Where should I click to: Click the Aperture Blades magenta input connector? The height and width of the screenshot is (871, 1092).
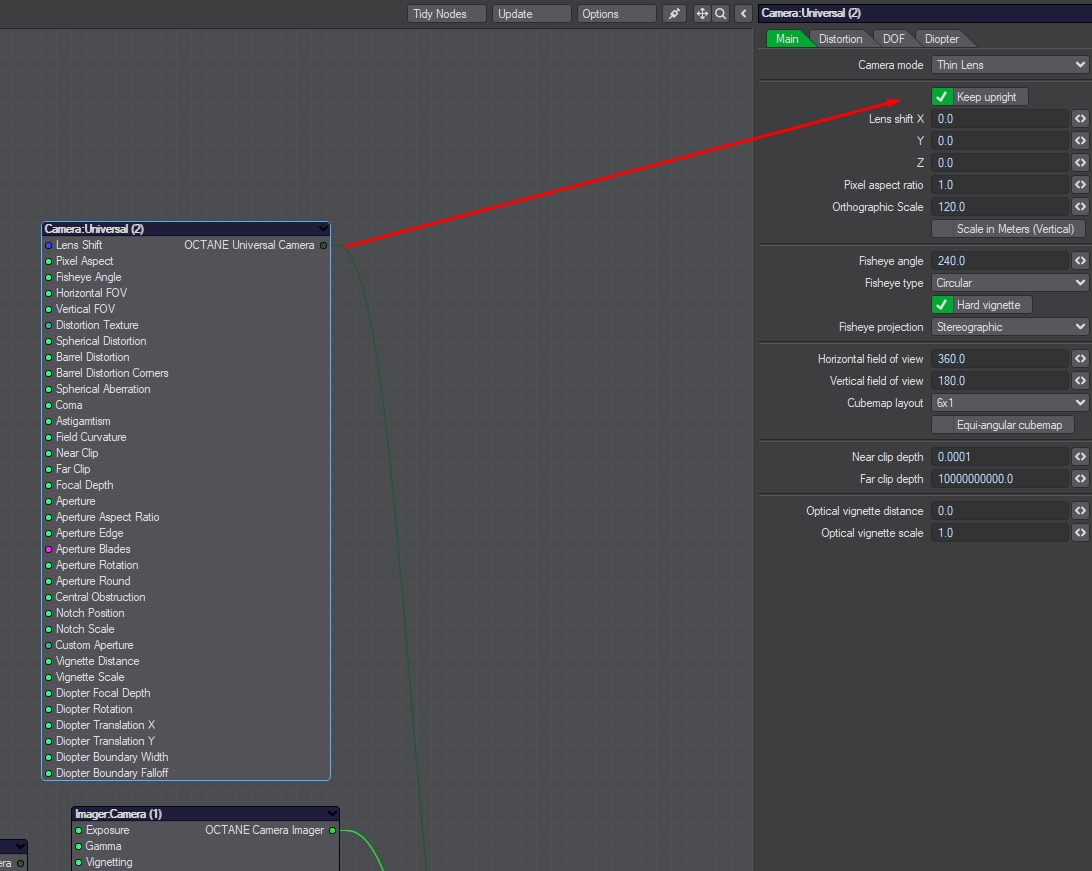[x=48, y=549]
